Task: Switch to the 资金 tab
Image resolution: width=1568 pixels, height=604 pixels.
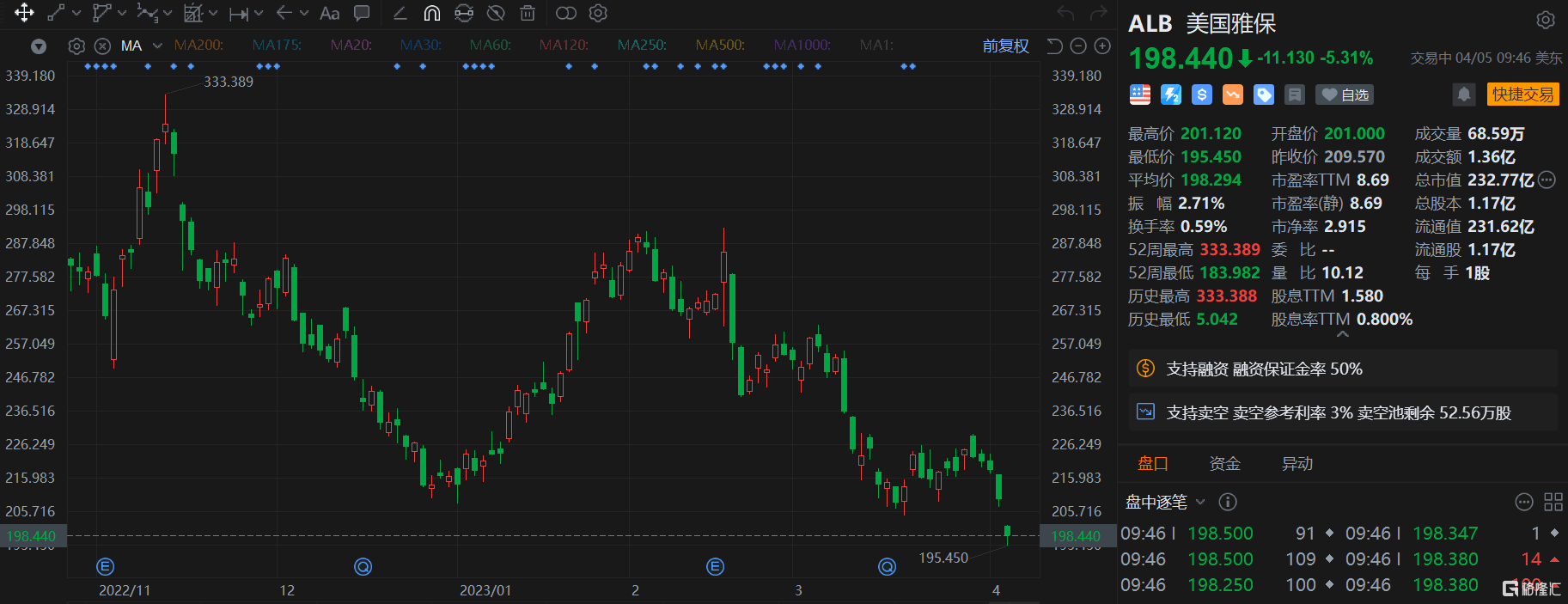Action: tap(1225, 464)
